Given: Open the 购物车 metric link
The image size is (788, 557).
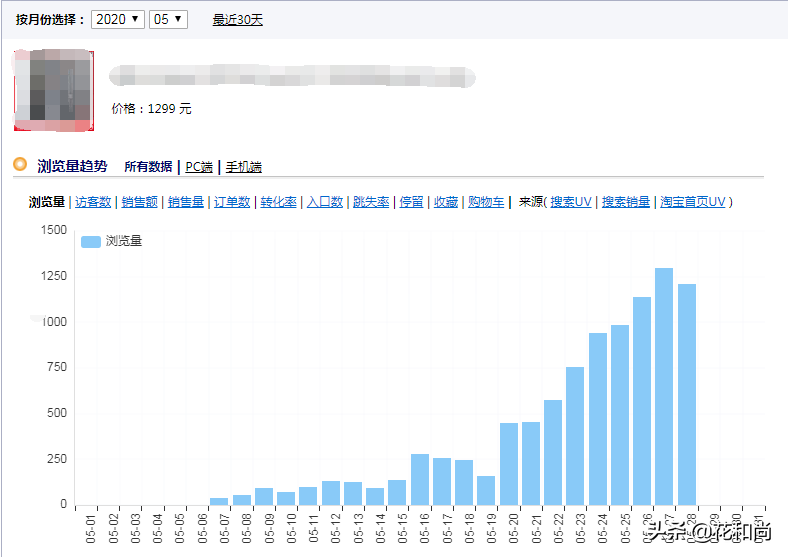Looking at the screenshot, I should 486,202.
